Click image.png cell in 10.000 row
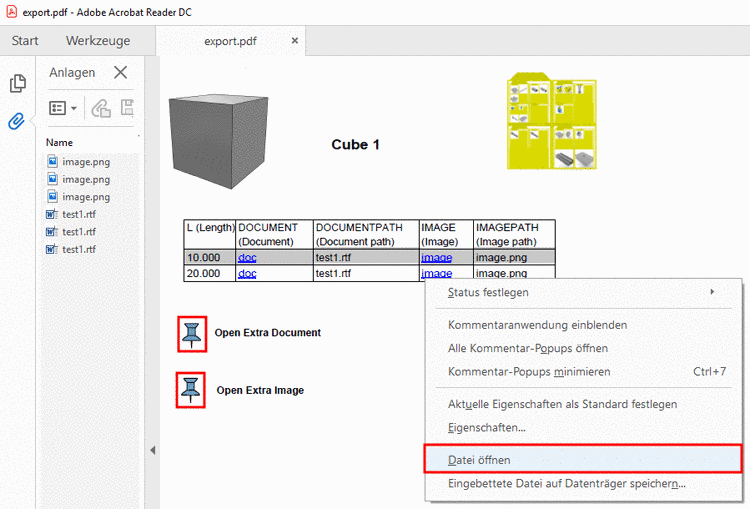Viewport: 750px width, 509px height. pyautogui.click(x=514, y=257)
